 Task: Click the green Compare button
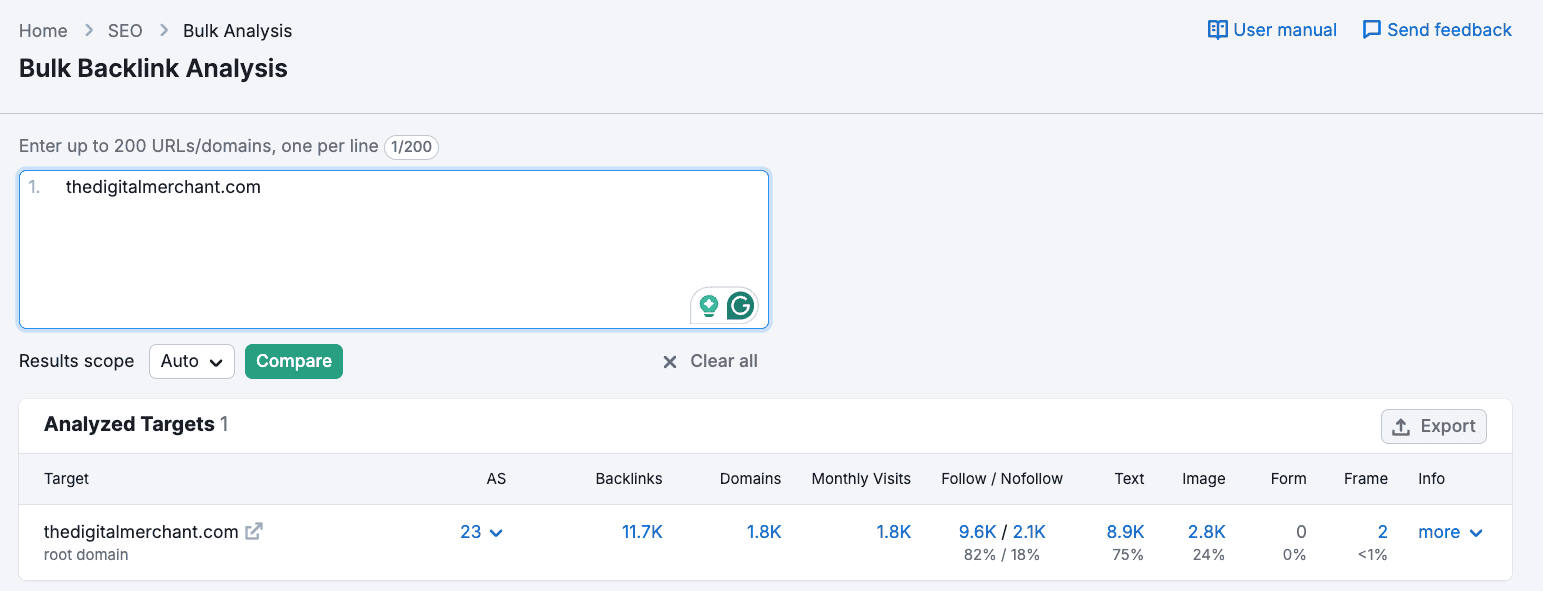[x=294, y=362]
